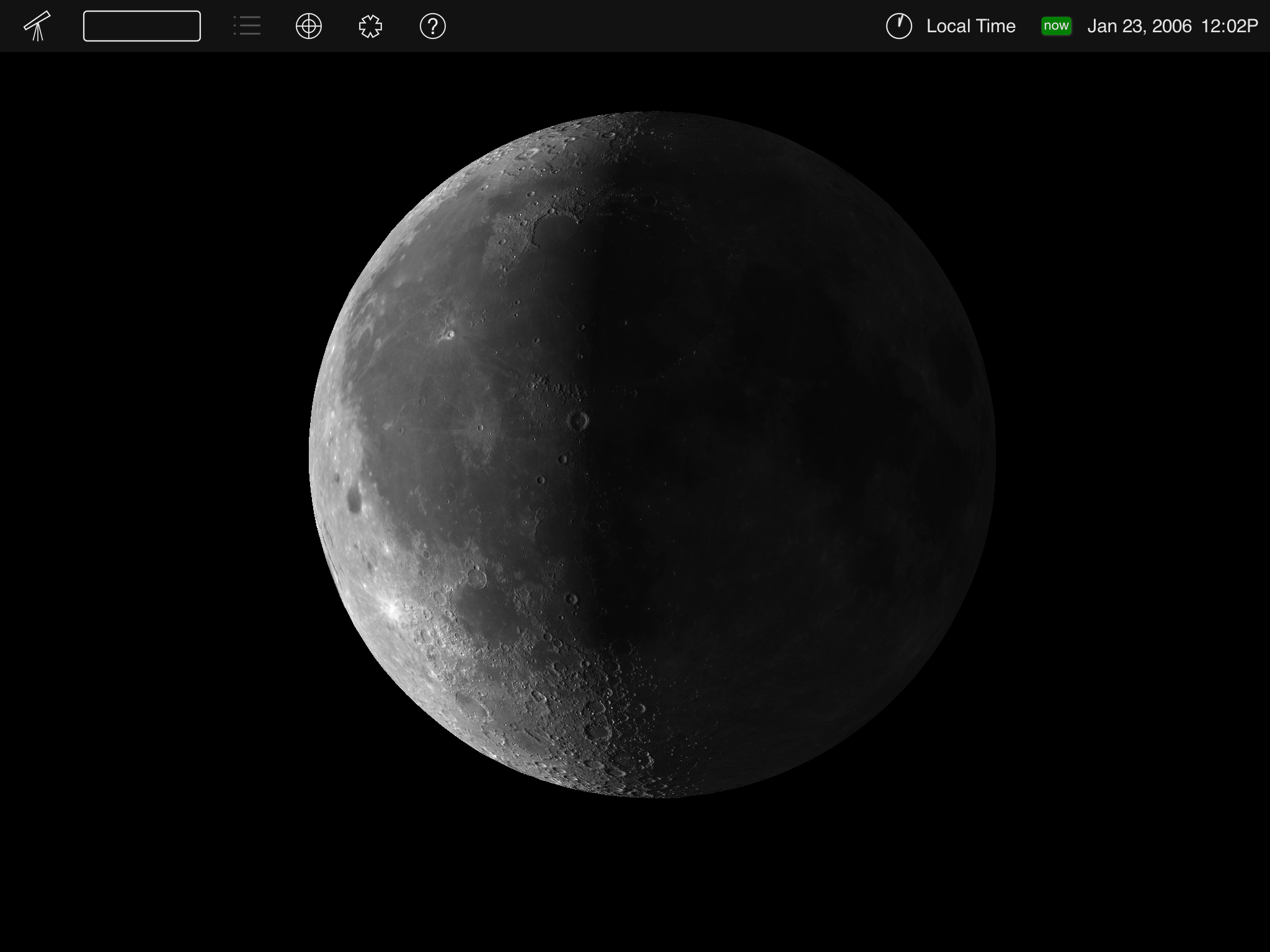
Task: Open the settings gear icon
Action: [x=371, y=26]
